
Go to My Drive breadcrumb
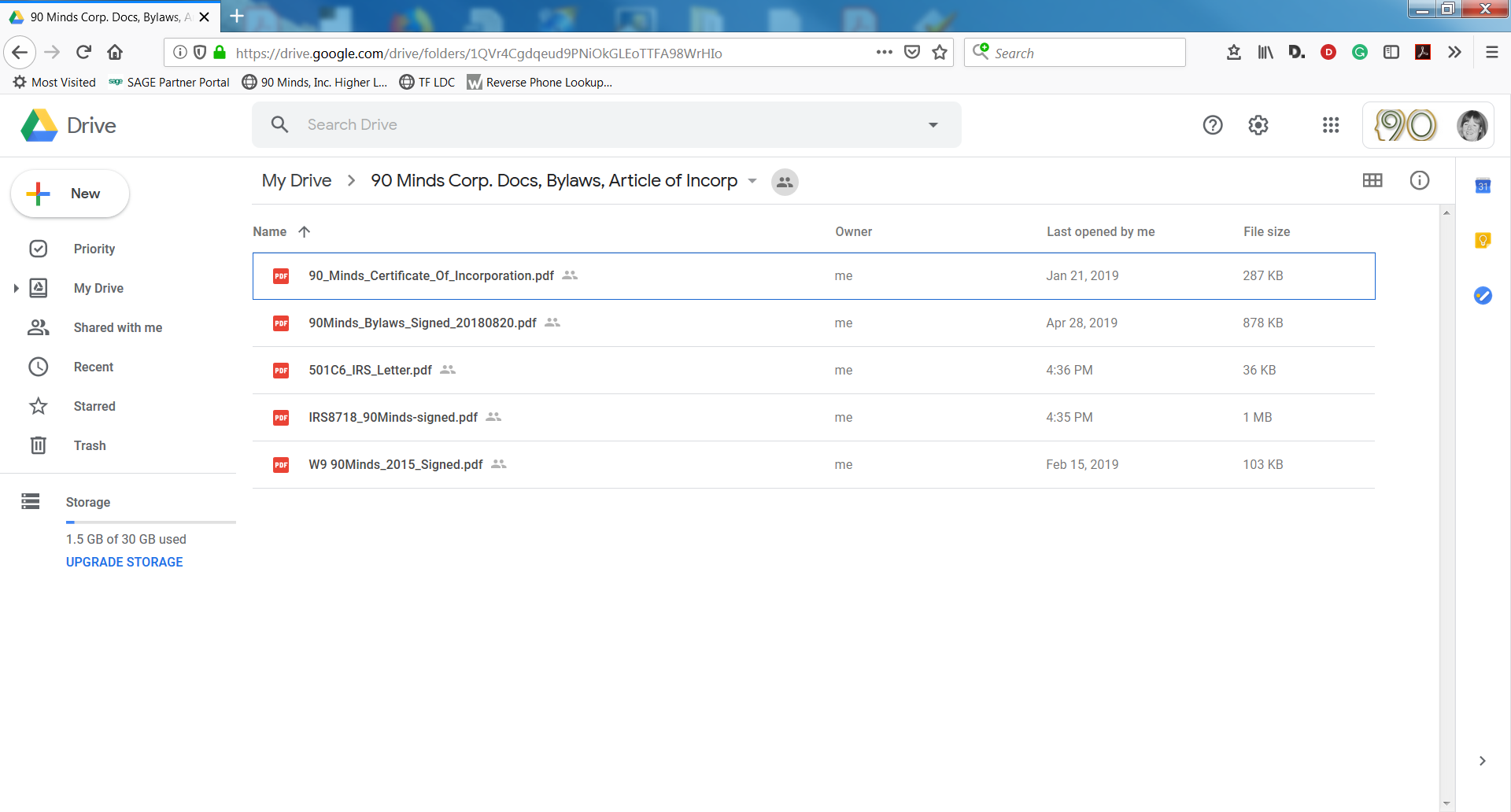[297, 181]
